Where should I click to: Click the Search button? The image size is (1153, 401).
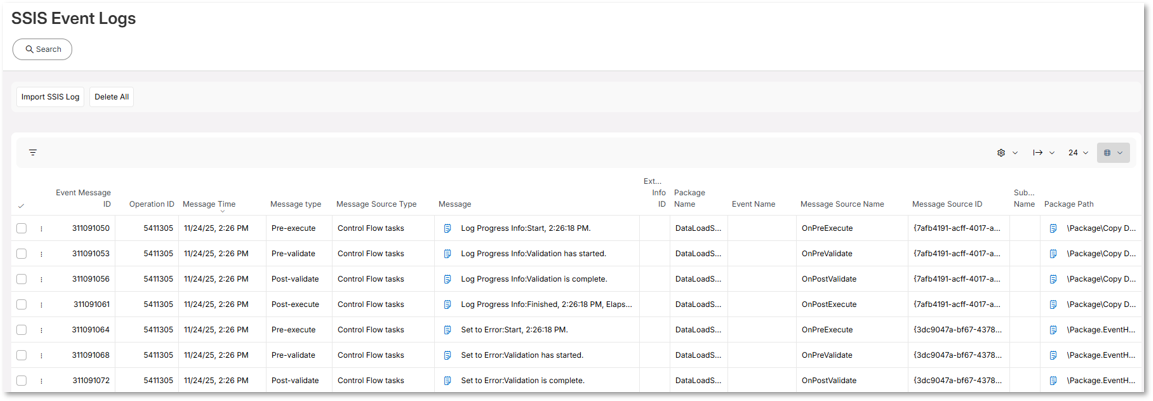43,49
